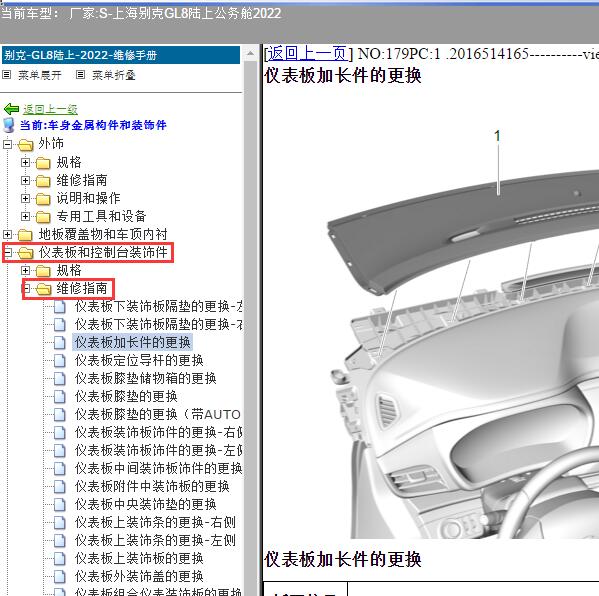Screen dimensions: 599x596
Task: Click folder icon beside 地板覆盖物和车顶内衬
Action: pos(26,235)
